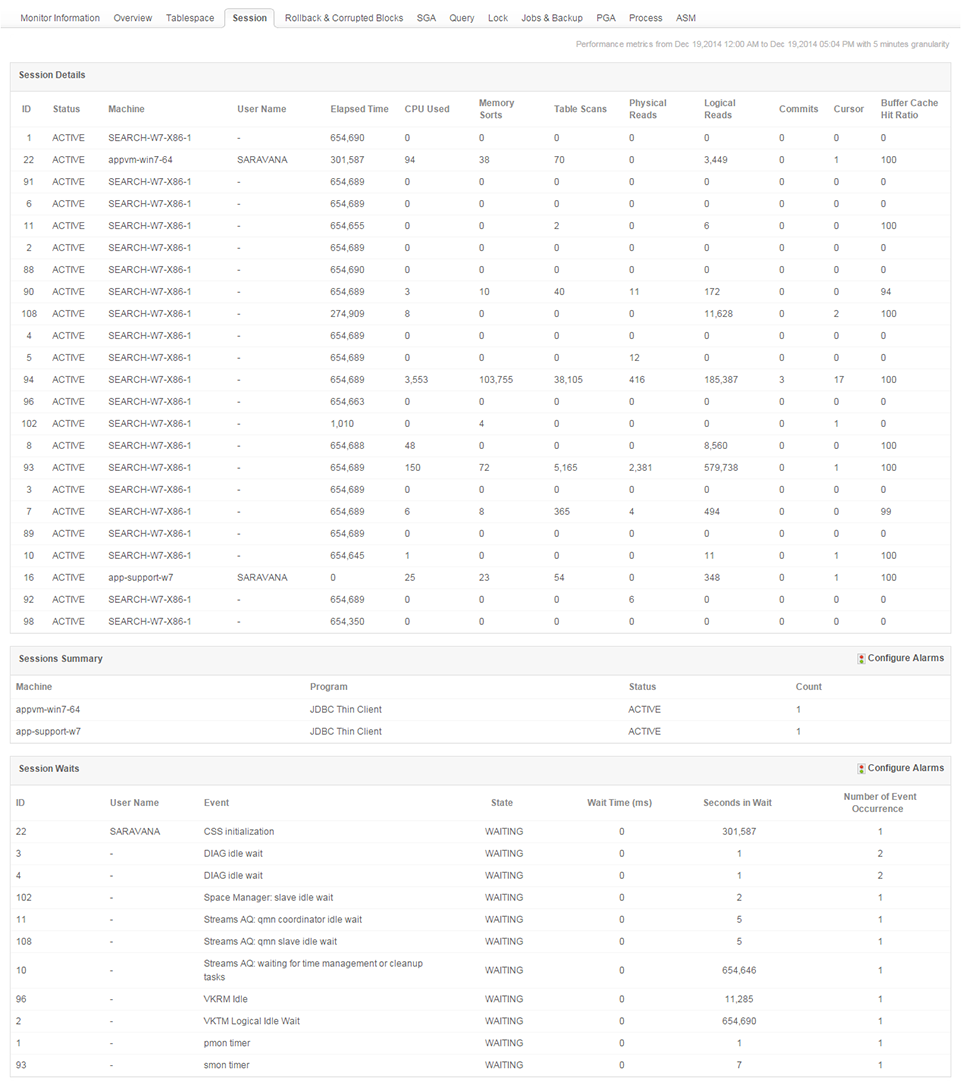Open the Tablespace tab

(x=190, y=18)
